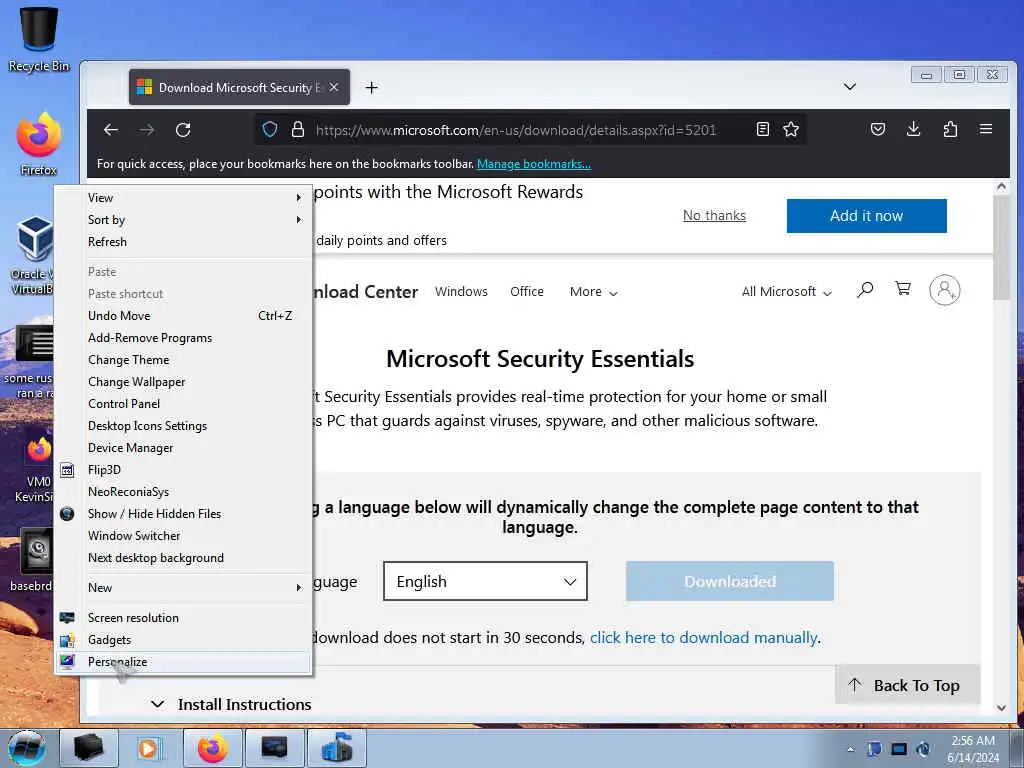Viewport: 1024px width, 768px height.
Task: Open the Pocket save icon
Action: coord(878,129)
